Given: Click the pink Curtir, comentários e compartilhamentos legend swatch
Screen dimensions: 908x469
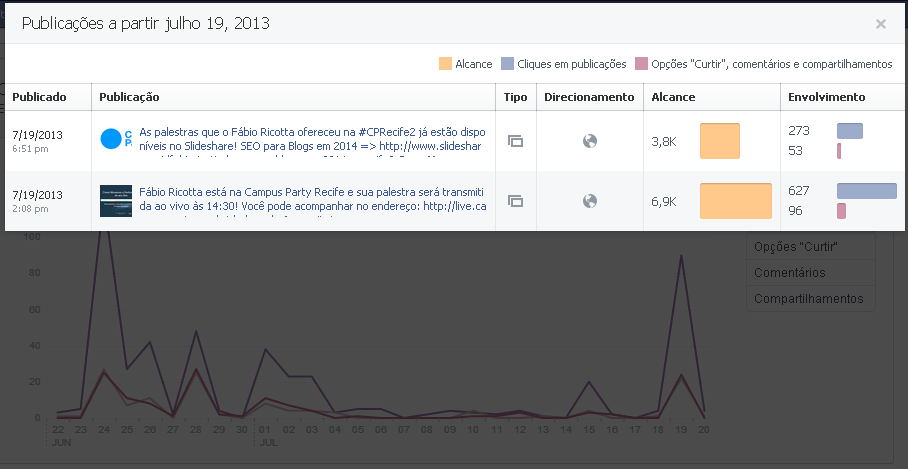Looking at the screenshot, I should coord(641,64).
